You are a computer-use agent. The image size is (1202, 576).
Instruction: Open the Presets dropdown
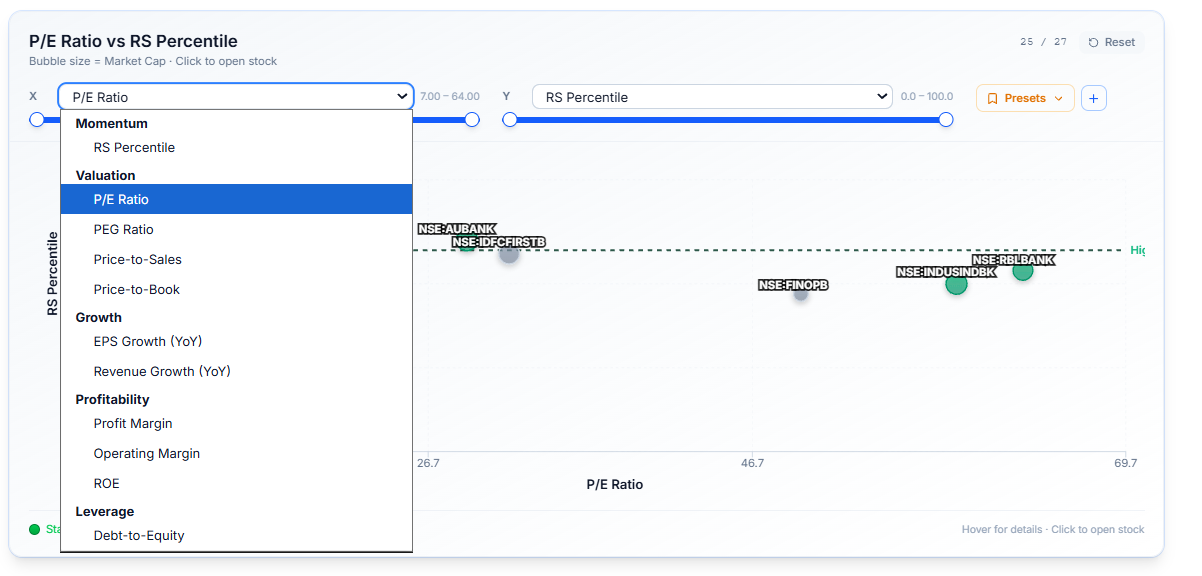[1025, 98]
